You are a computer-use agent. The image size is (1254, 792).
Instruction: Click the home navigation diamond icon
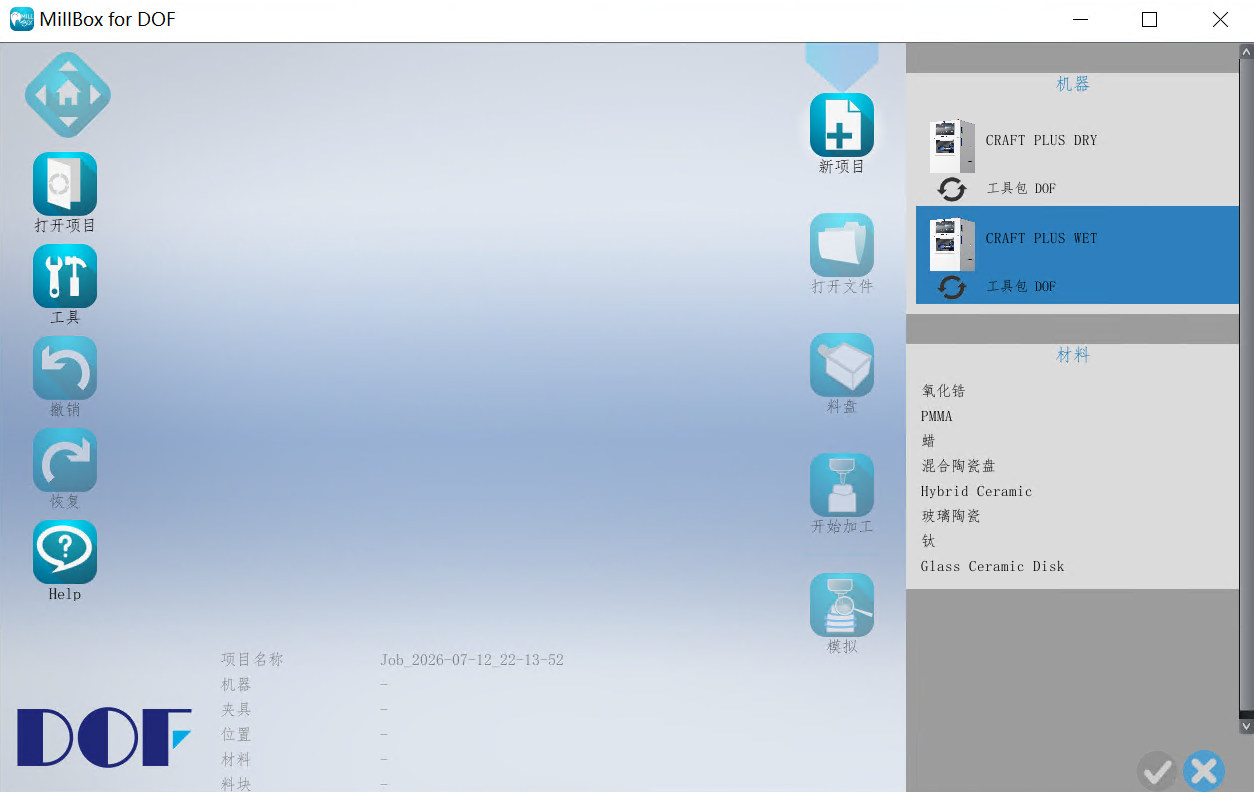[67, 95]
